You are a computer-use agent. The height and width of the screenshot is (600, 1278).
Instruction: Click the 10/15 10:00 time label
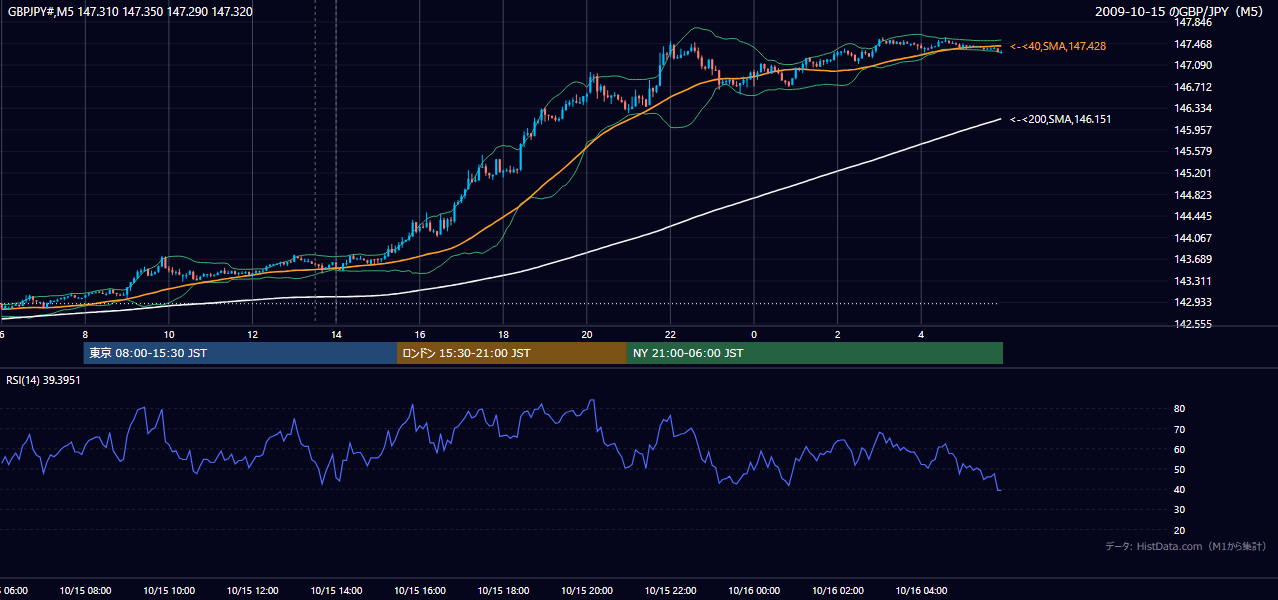point(169,591)
